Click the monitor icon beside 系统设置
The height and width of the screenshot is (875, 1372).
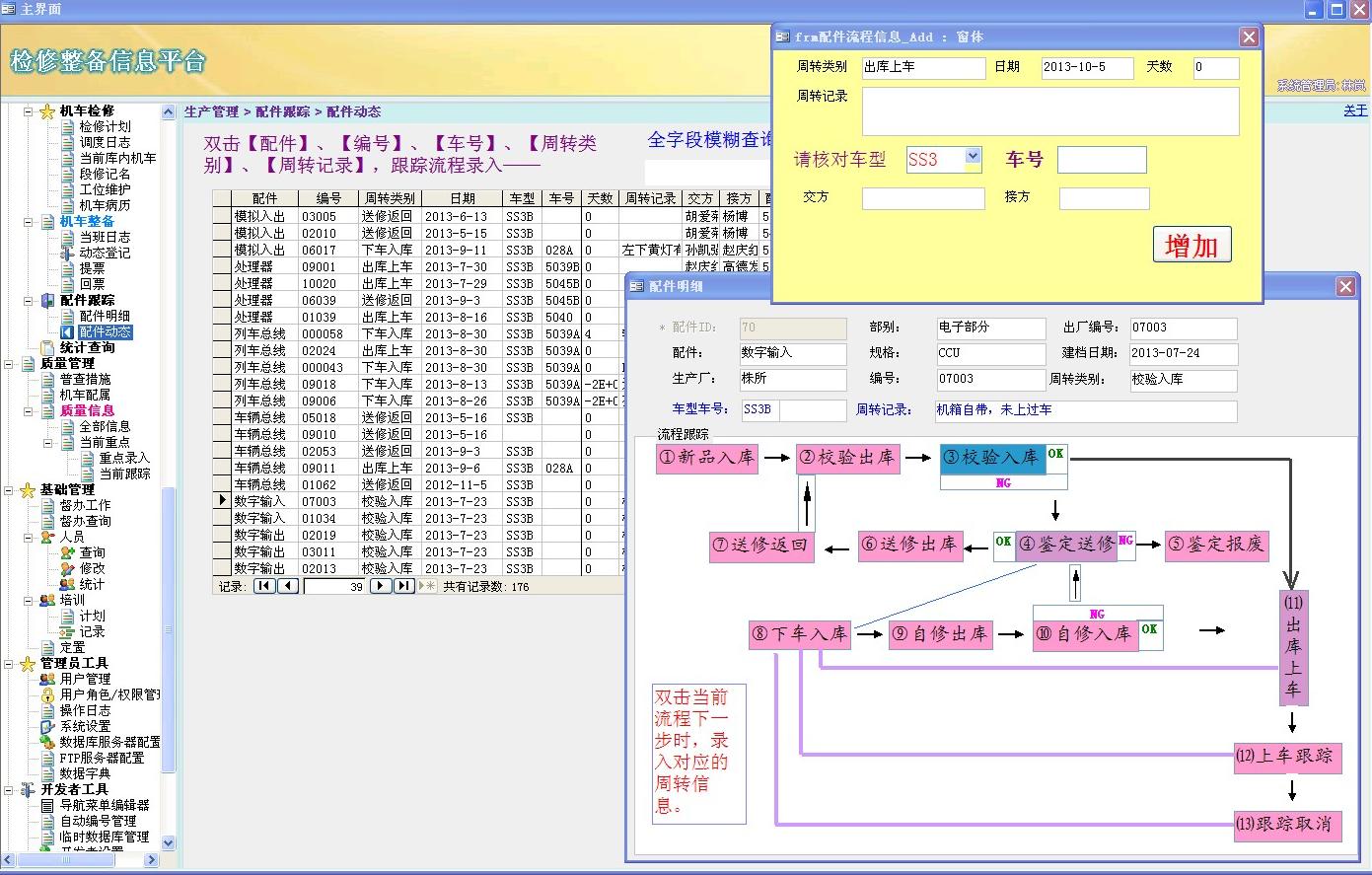tap(47, 726)
